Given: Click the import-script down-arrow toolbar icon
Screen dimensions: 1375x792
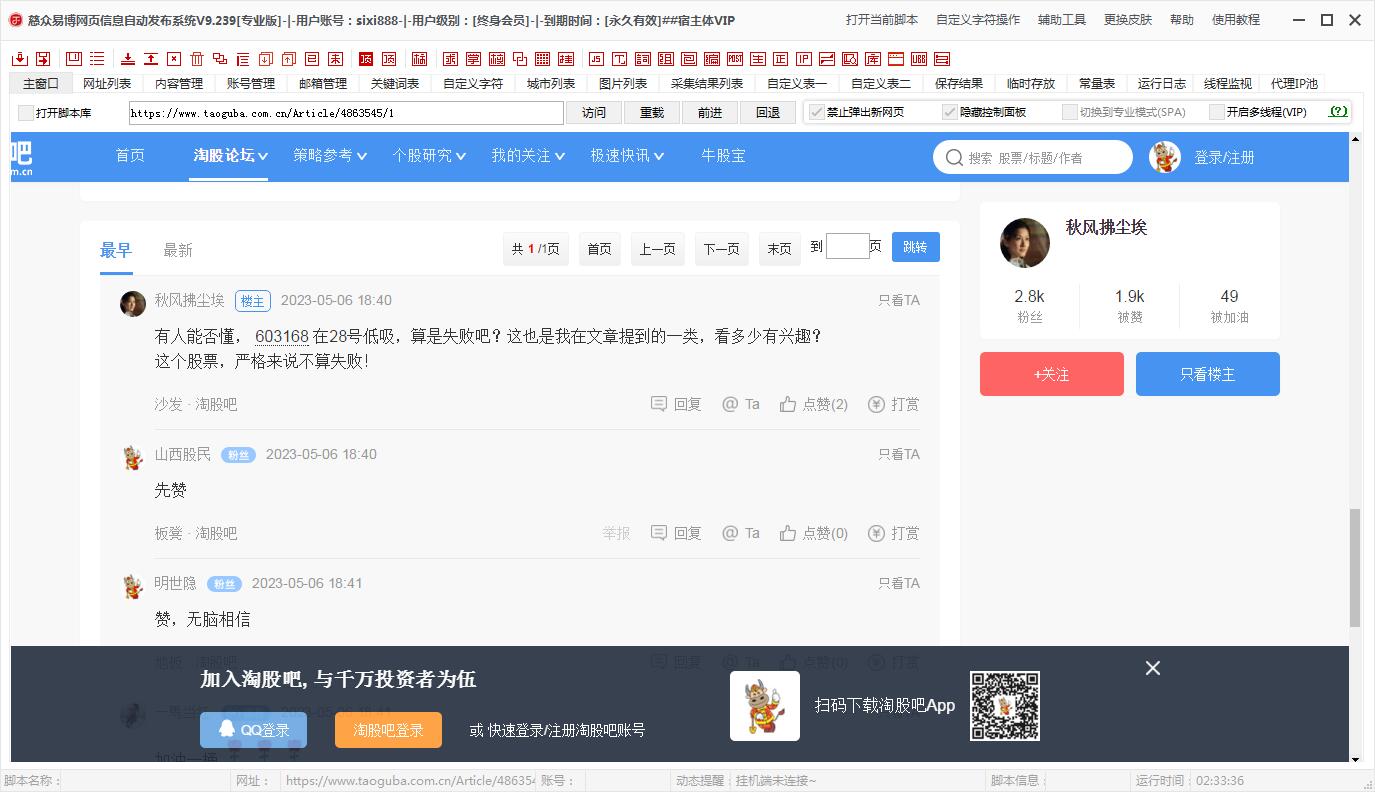Looking at the screenshot, I should click(x=21, y=59).
